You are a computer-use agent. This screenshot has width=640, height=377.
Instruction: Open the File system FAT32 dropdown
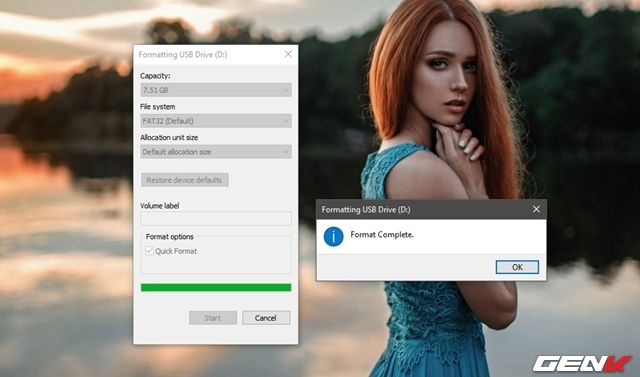click(x=216, y=121)
